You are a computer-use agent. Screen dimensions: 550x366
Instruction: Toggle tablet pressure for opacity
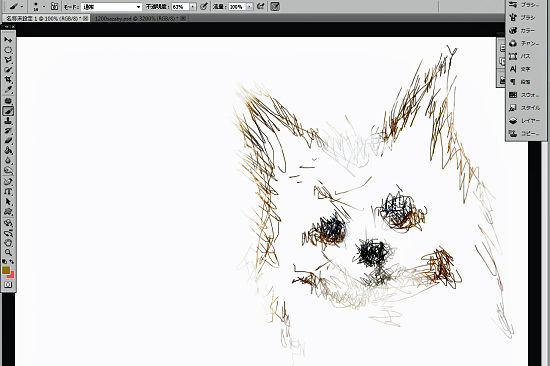pyautogui.click(x=204, y=6)
